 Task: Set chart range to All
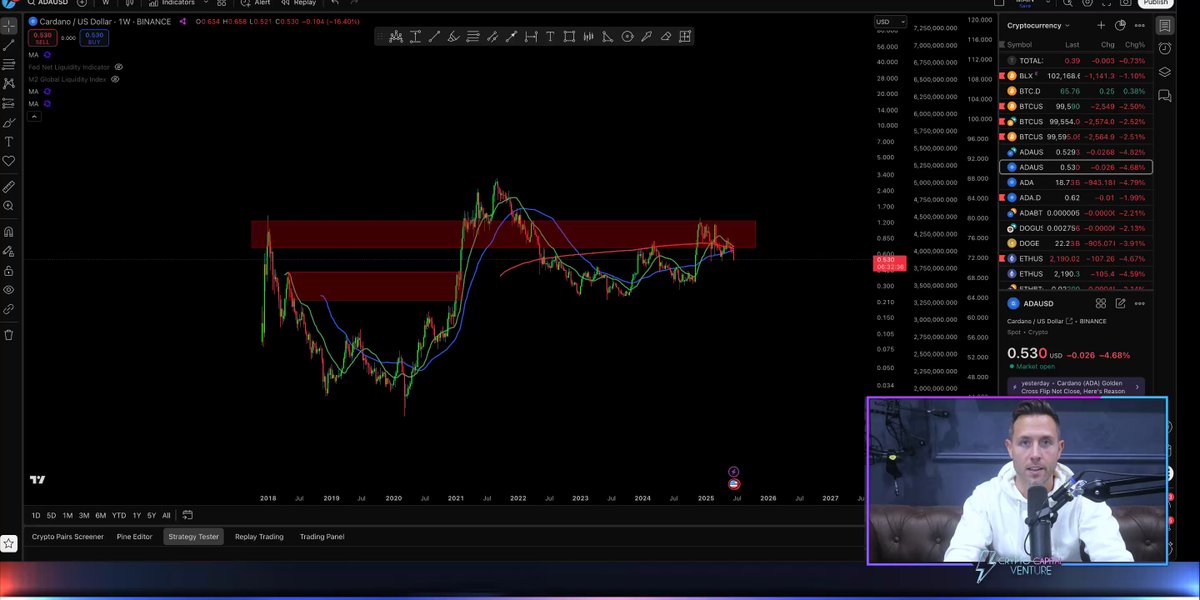166,515
